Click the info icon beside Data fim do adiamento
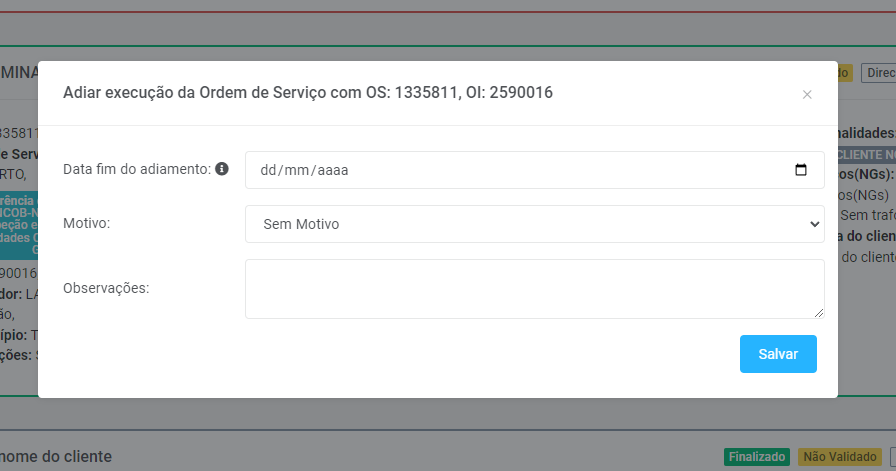 [x=222, y=169]
